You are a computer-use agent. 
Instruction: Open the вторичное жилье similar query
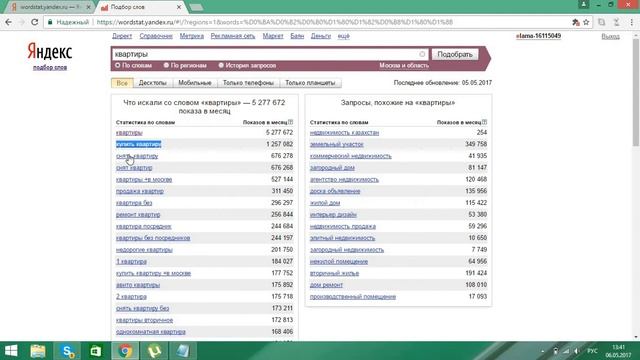(334, 273)
